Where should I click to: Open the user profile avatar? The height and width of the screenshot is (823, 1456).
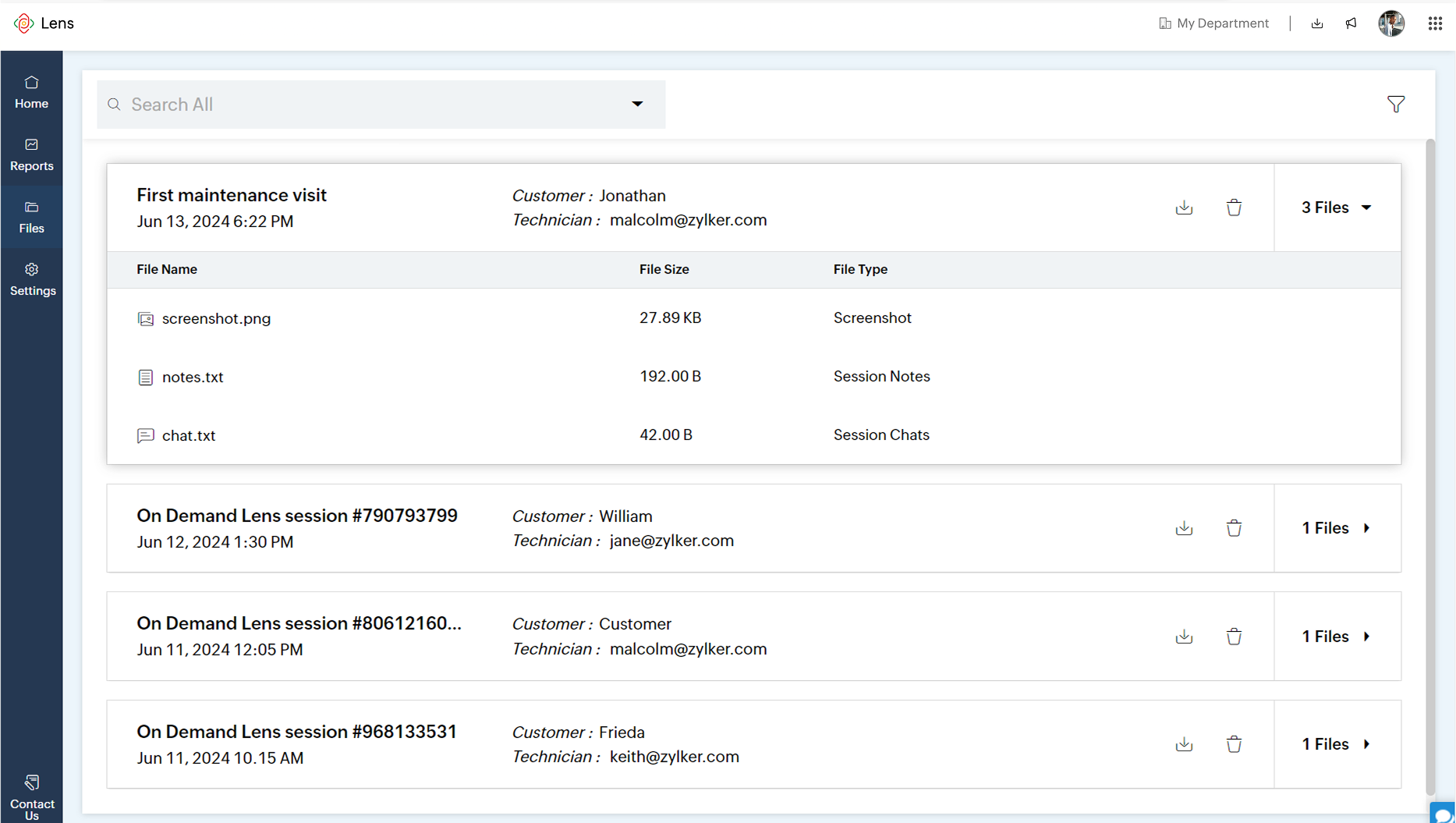1391,23
